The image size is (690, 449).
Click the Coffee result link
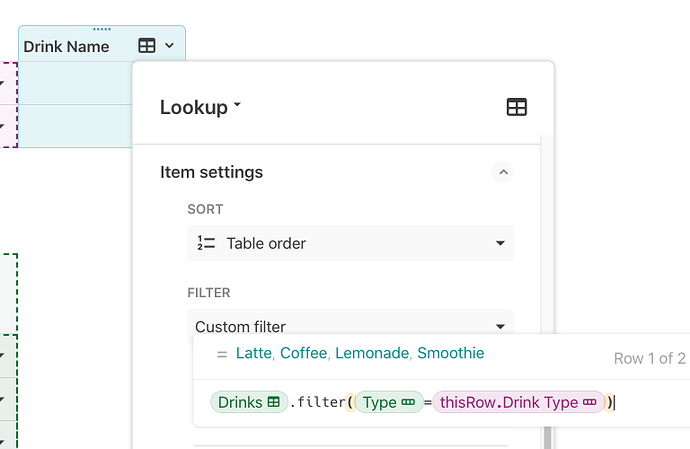pos(304,353)
